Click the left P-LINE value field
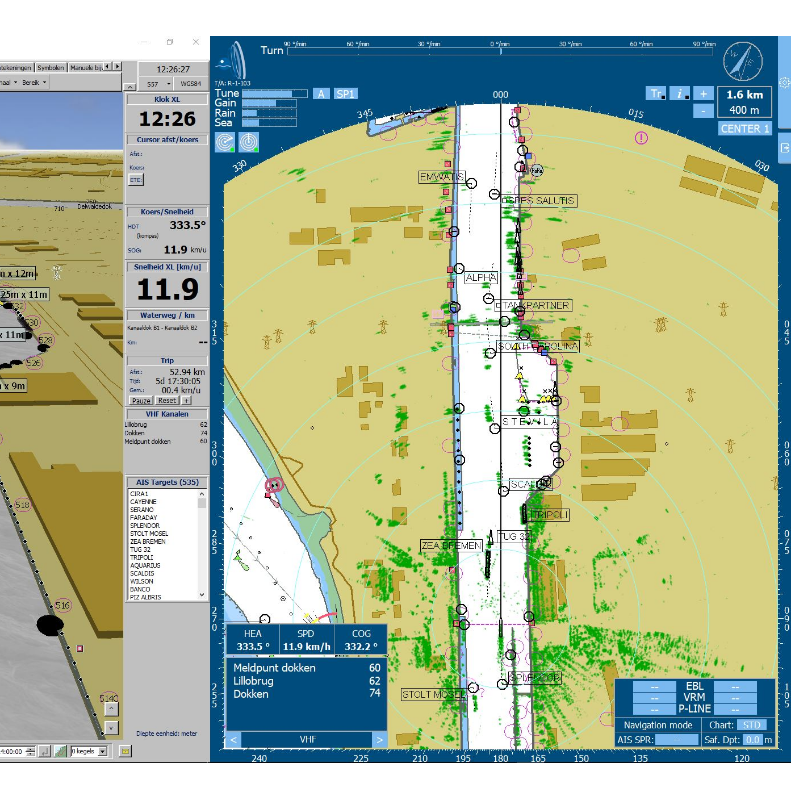 coord(655,709)
